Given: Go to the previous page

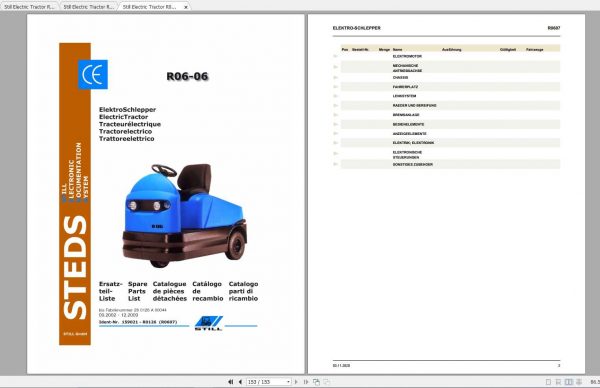Looking at the screenshot, I should coord(240,382).
